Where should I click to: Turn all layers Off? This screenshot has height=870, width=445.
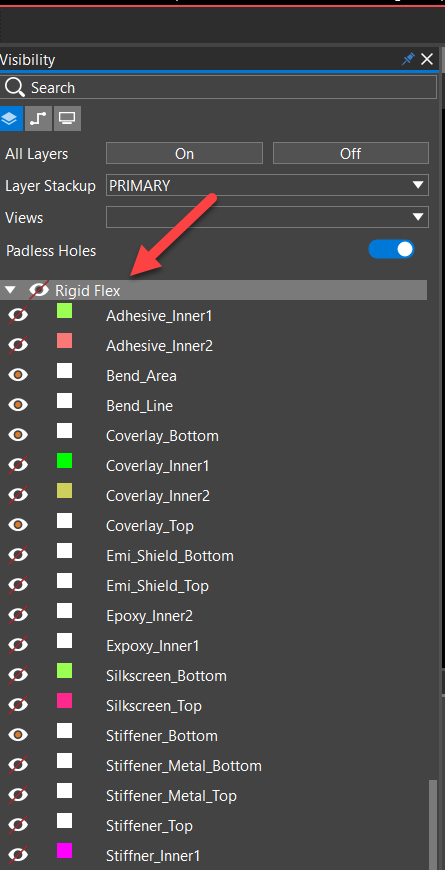click(x=351, y=153)
